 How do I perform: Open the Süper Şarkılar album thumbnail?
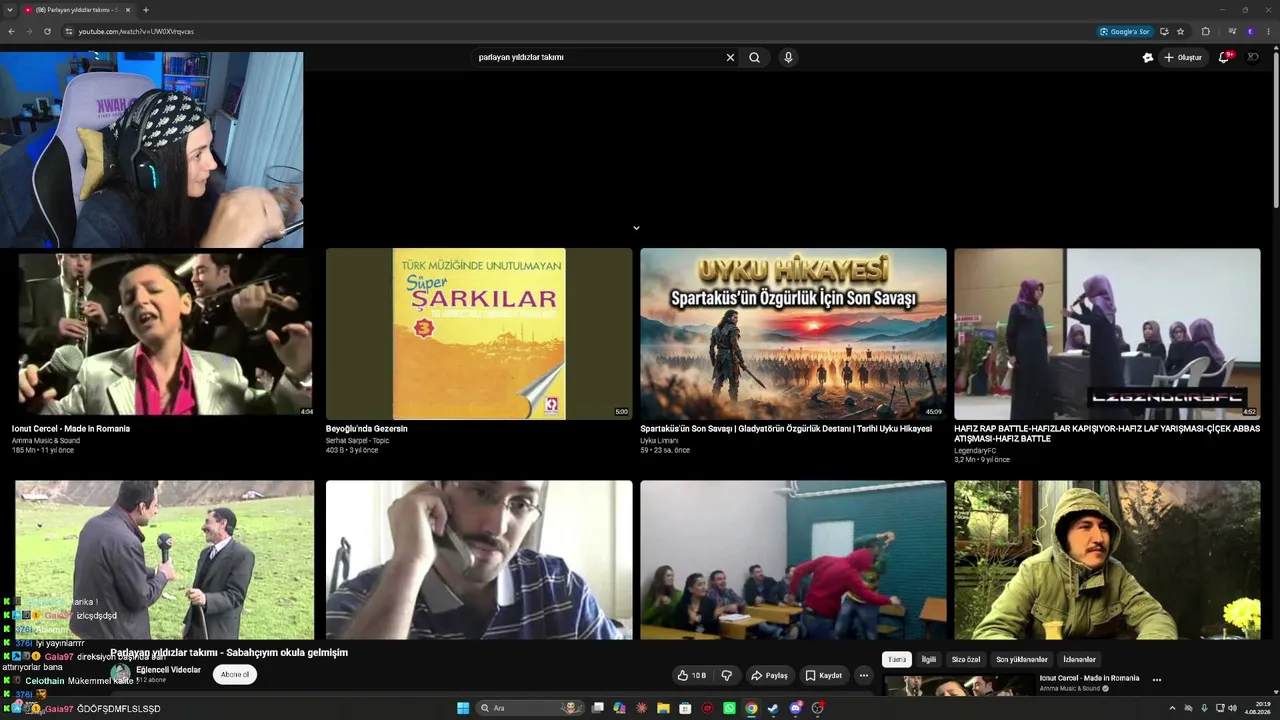[479, 334]
